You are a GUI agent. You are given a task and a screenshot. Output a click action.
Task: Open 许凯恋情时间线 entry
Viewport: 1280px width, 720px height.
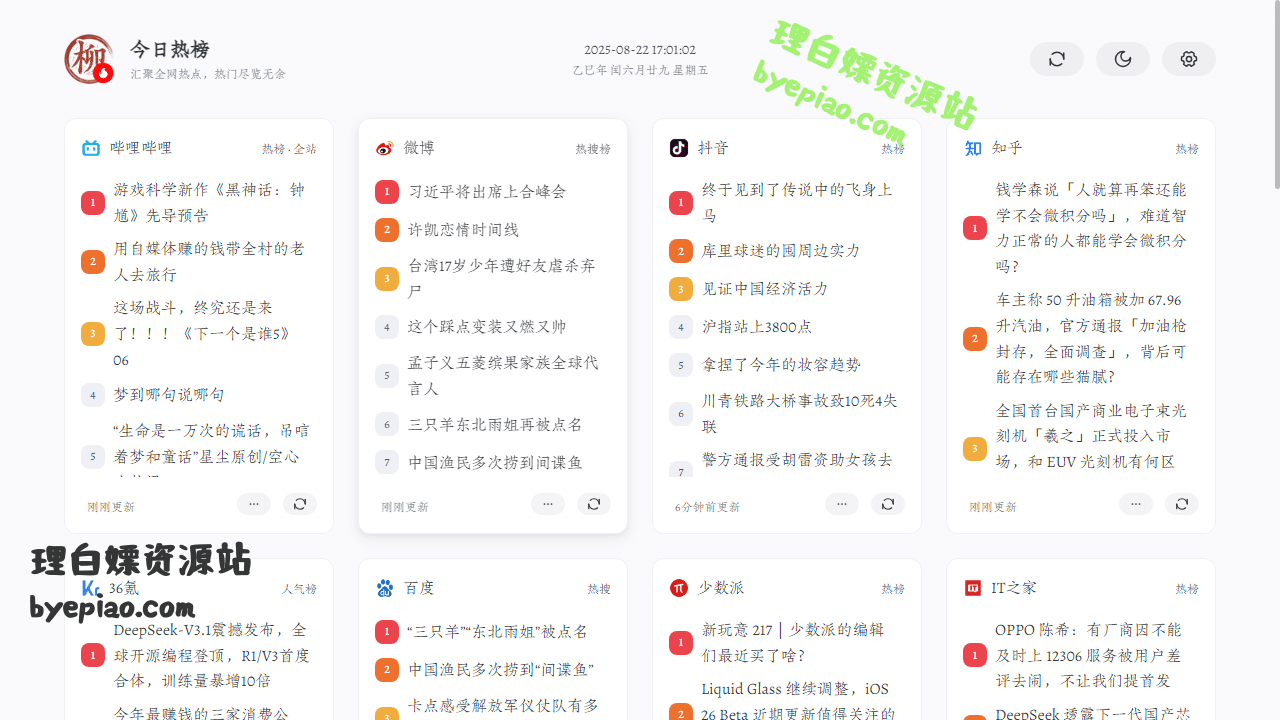(x=463, y=229)
